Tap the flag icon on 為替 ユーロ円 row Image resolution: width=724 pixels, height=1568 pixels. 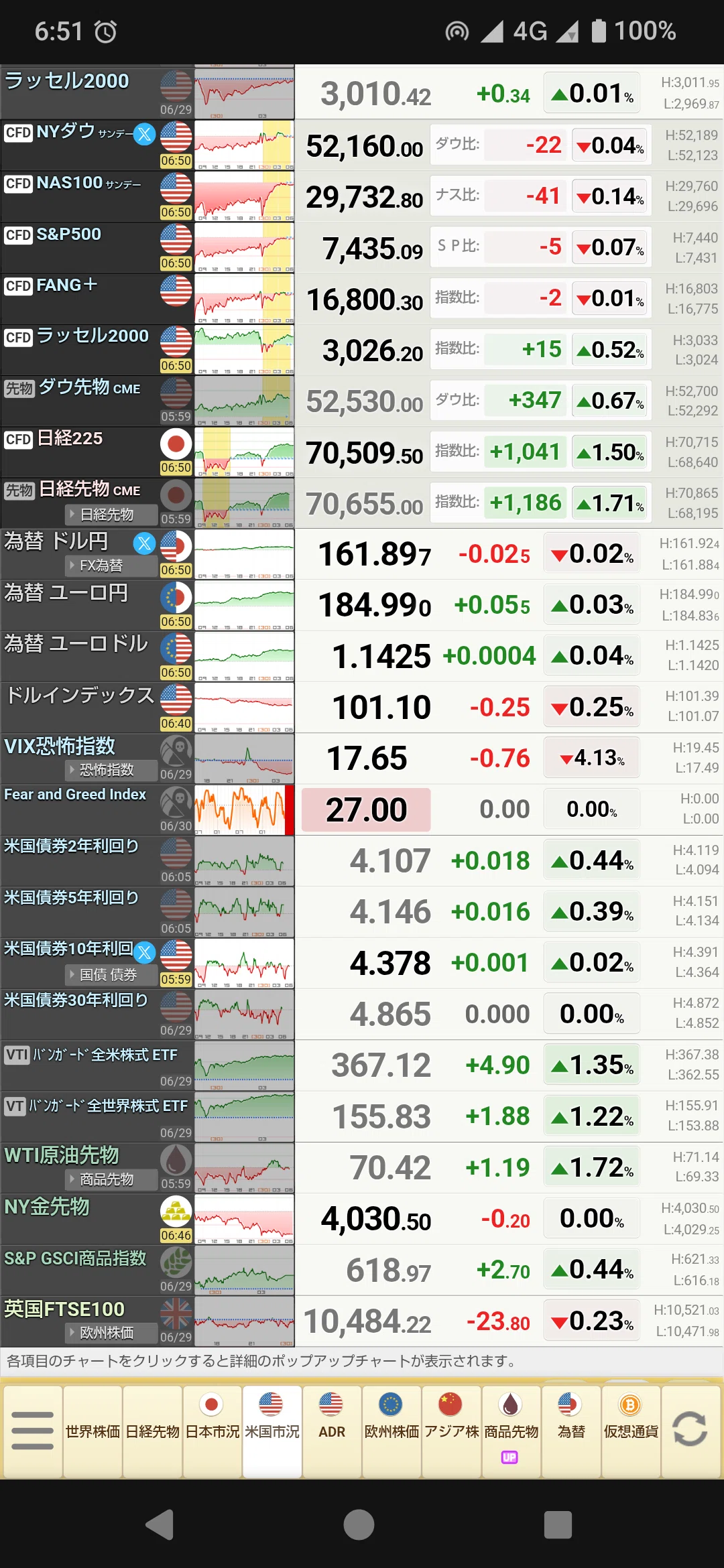(x=176, y=597)
